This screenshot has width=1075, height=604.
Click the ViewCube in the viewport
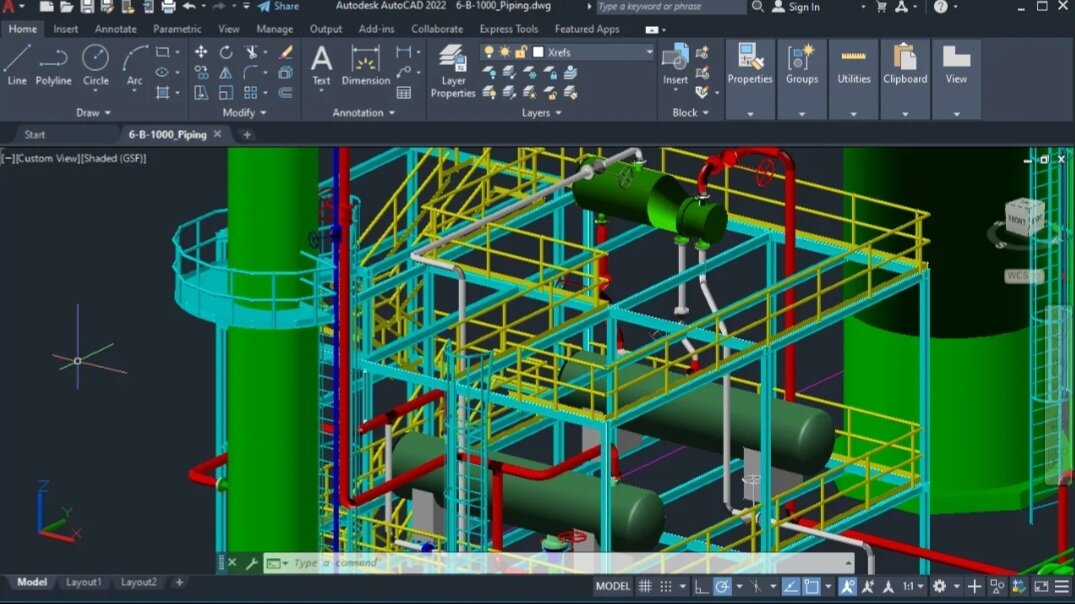[1024, 218]
